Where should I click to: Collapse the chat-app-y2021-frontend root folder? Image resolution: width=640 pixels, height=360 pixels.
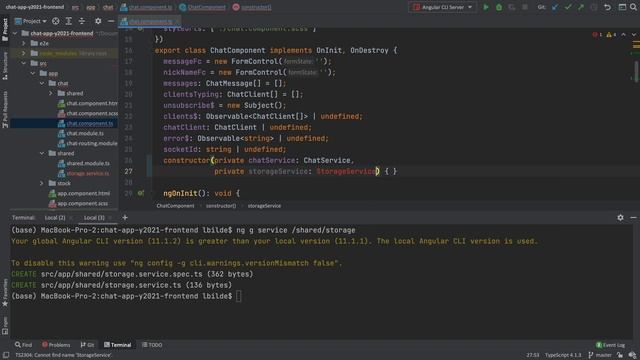click(15, 33)
